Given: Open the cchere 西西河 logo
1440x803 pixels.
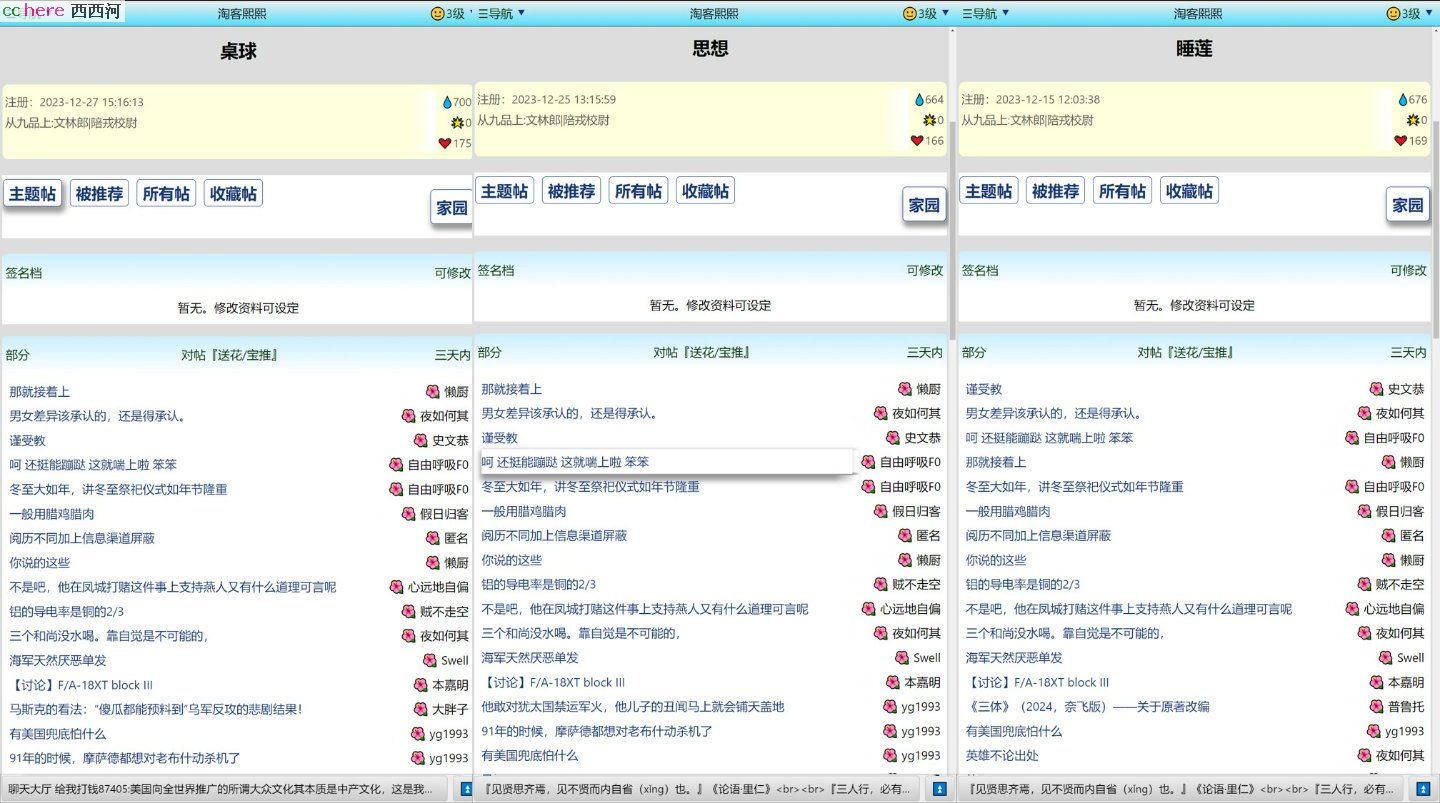Looking at the screenshot, I should click(x=62, y=12).
